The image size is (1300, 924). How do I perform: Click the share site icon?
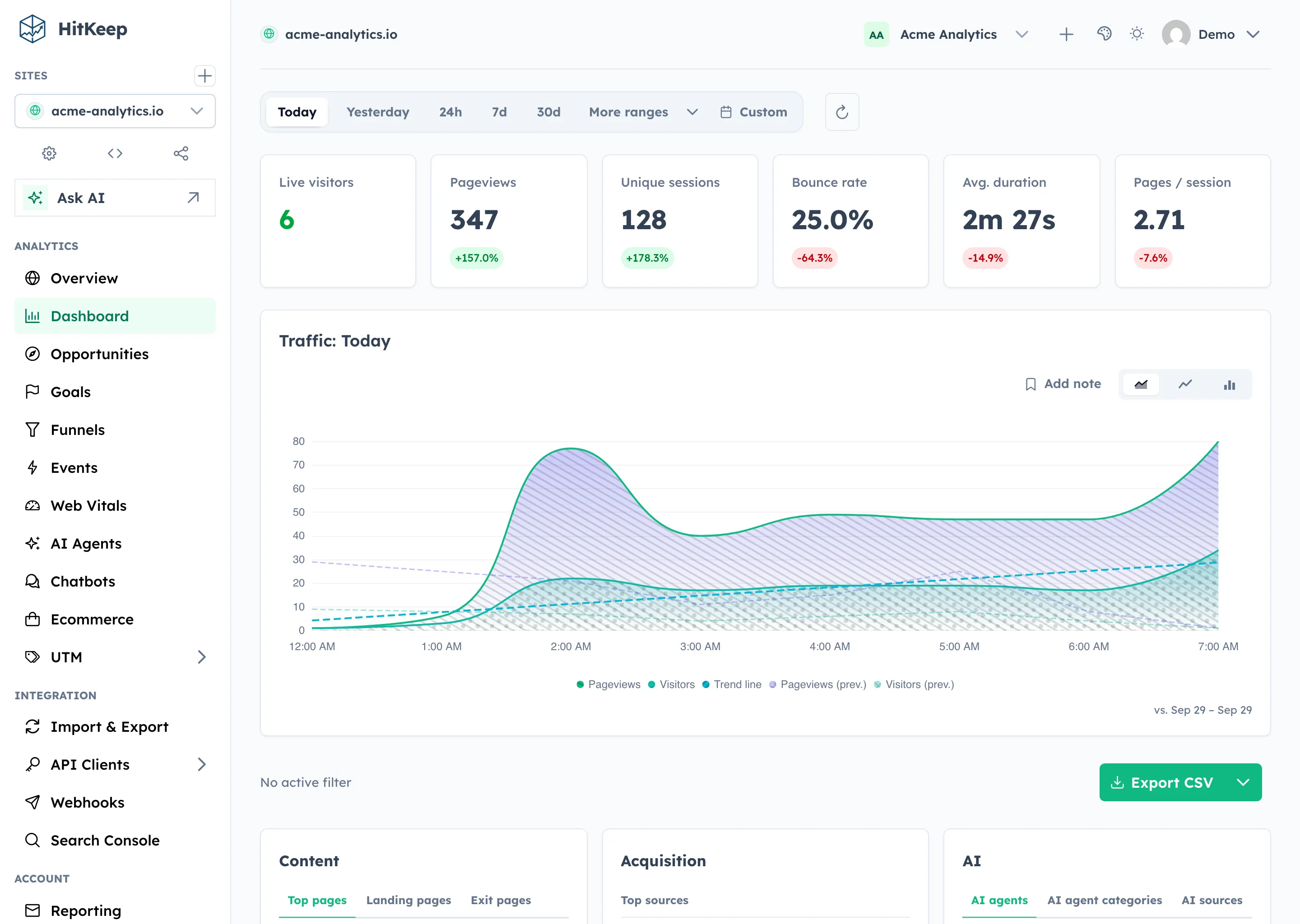point(181,153)
